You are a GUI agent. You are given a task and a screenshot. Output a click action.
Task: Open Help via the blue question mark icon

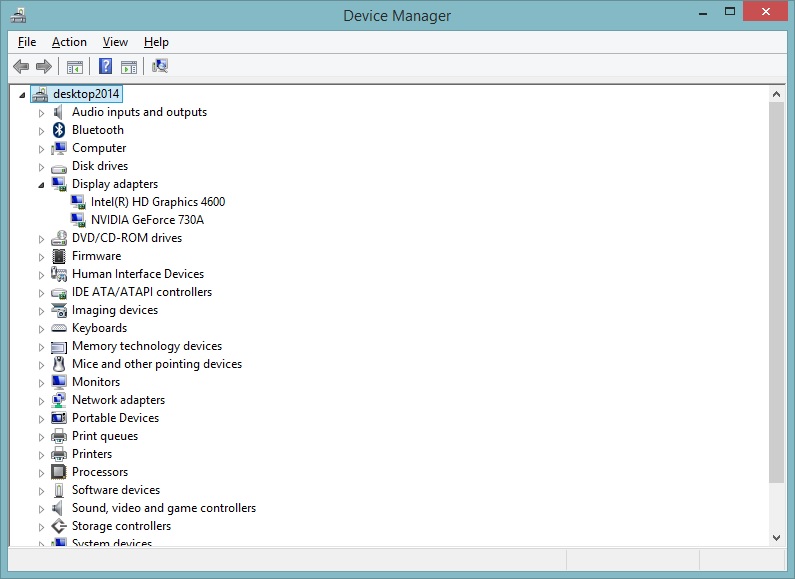click(105, 67)
